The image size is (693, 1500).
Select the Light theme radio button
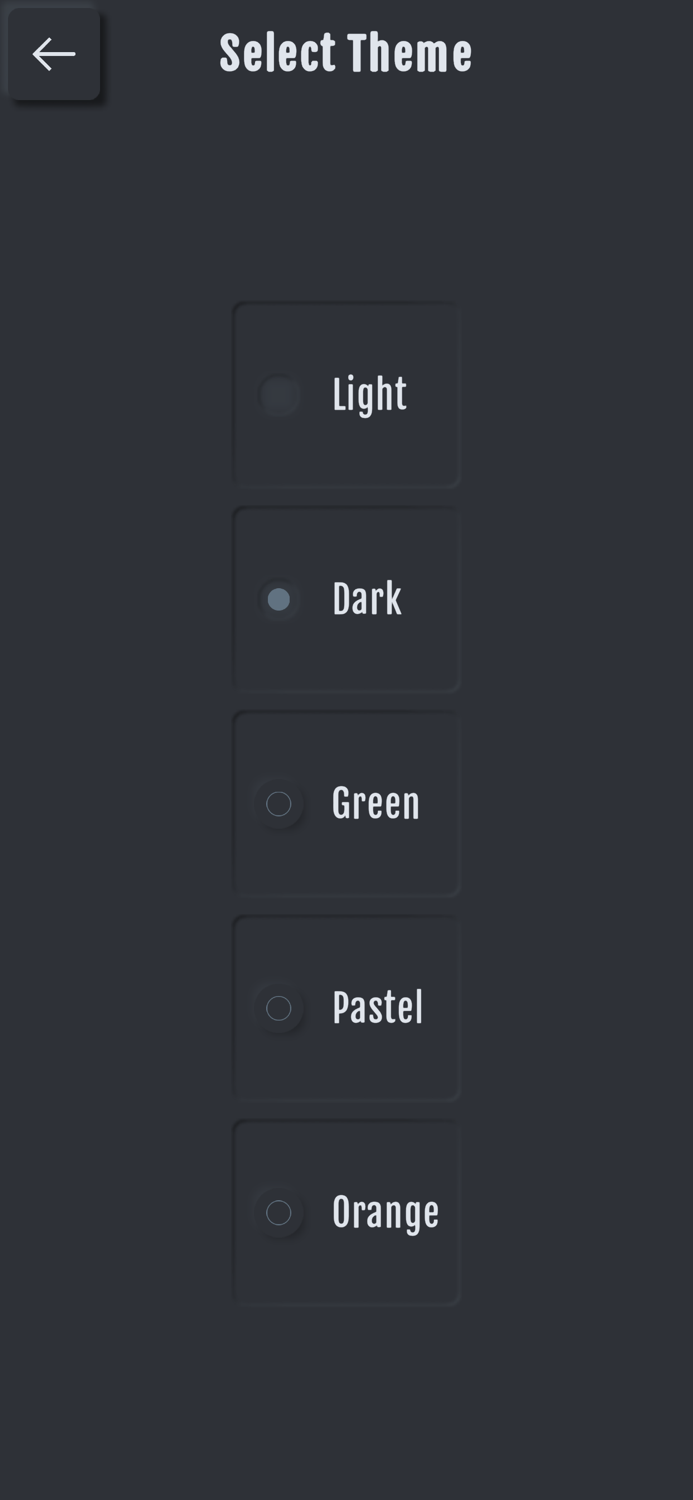(x=280, y=395)
